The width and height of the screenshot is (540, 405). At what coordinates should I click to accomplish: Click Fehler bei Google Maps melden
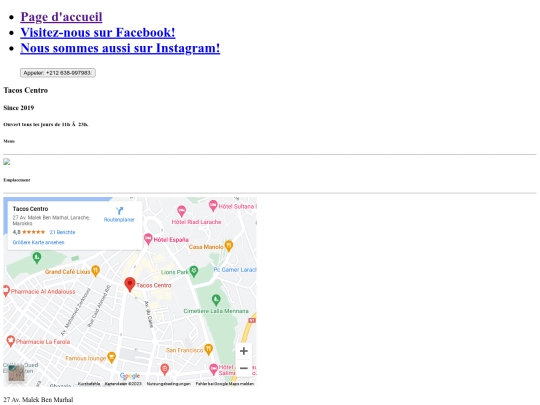pos(225,384)
